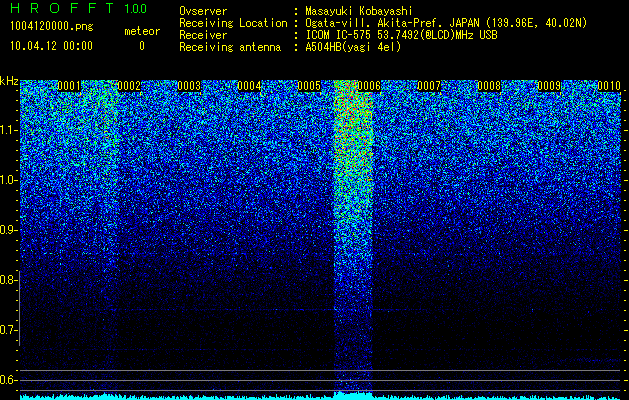Click antenna text A504HB(yagi 4el)
Image resolution: width=629 pixels, height=400 pixels.
[353, 47]
